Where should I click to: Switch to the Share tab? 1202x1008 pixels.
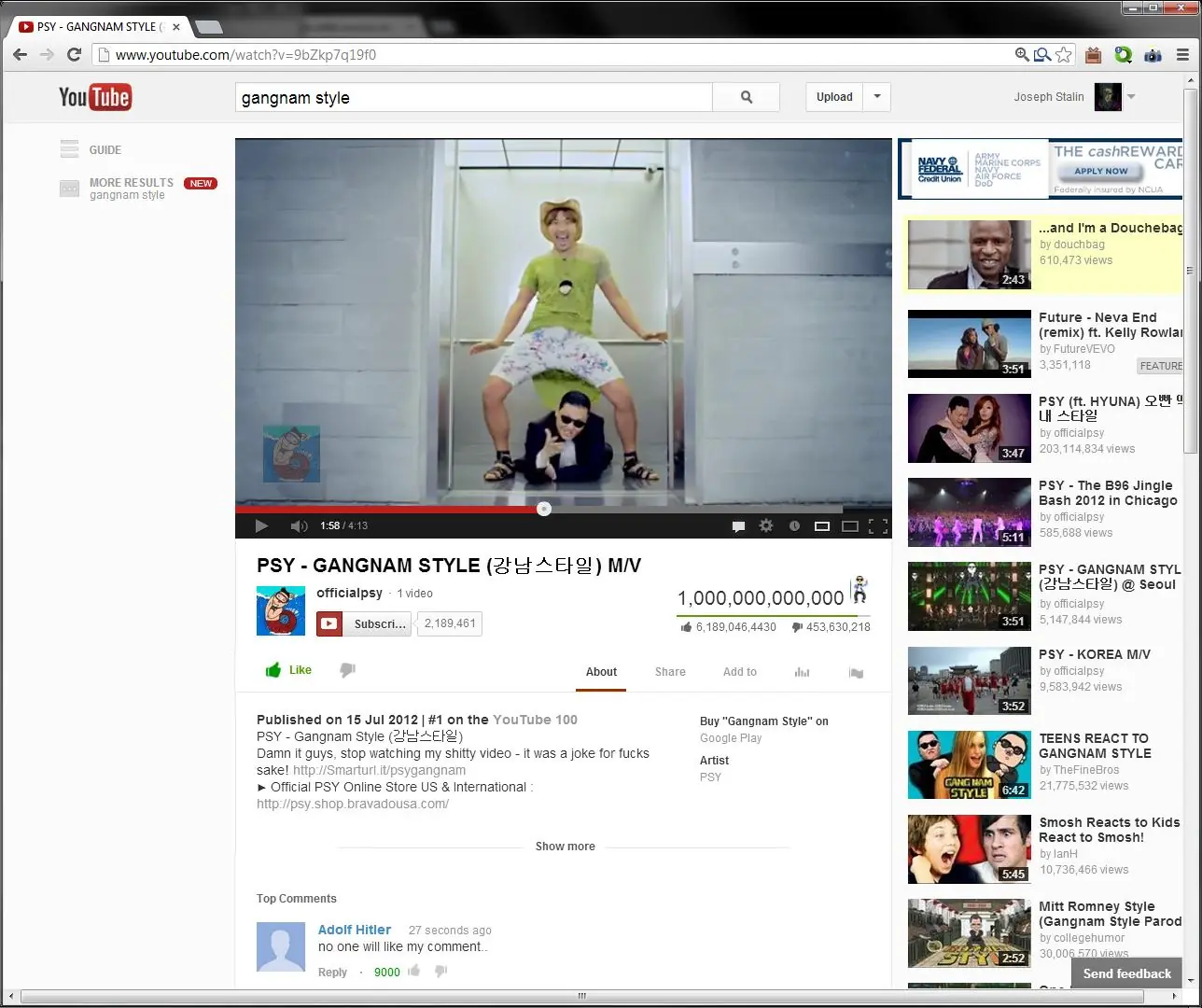coord(670,672)
